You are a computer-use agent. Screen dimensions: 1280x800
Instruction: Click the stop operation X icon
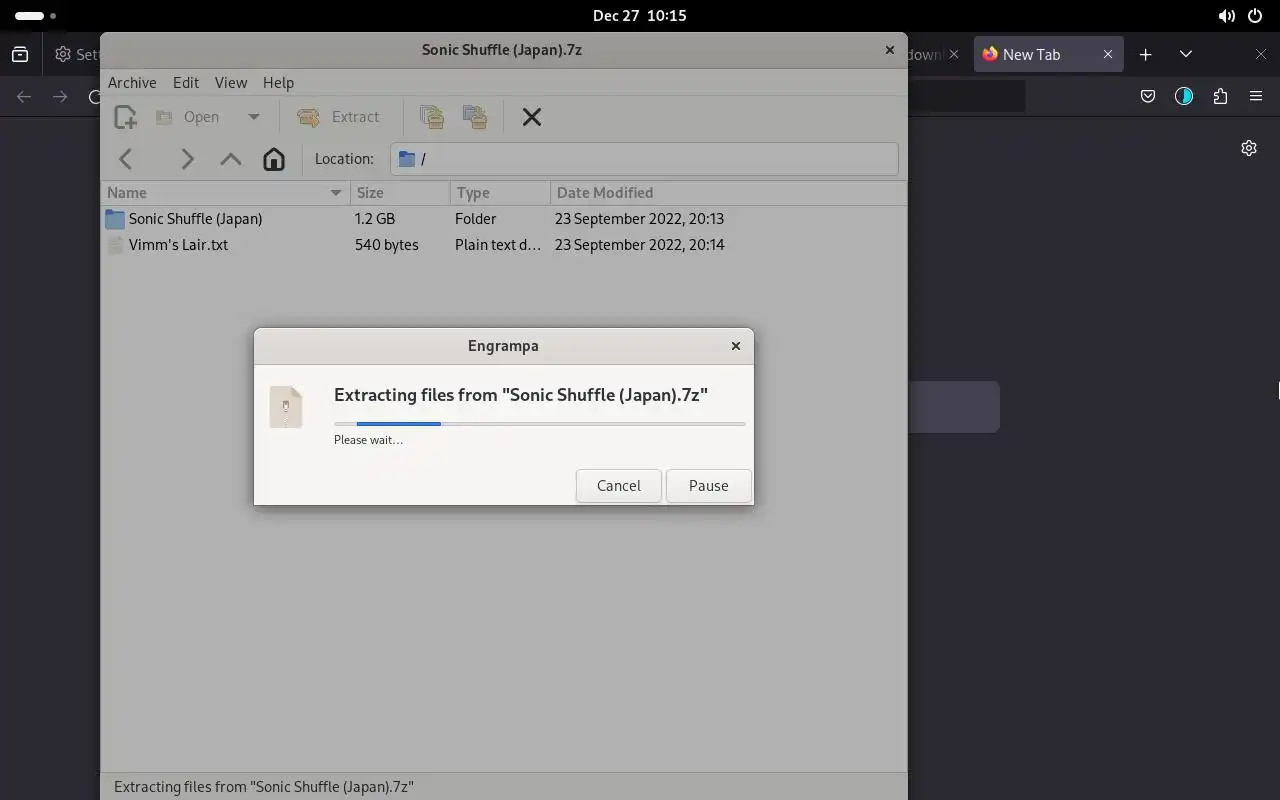point(532,117)
